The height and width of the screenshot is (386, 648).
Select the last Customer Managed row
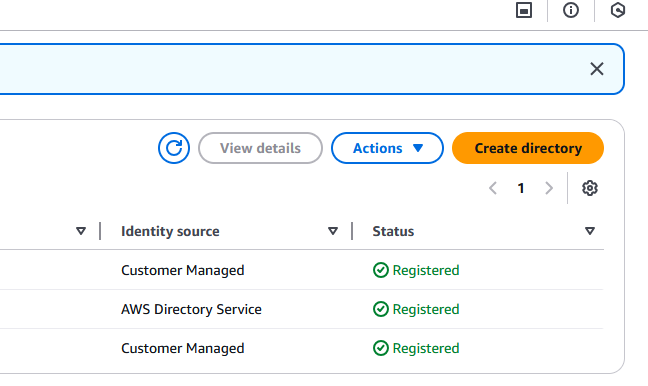point(302,348)
